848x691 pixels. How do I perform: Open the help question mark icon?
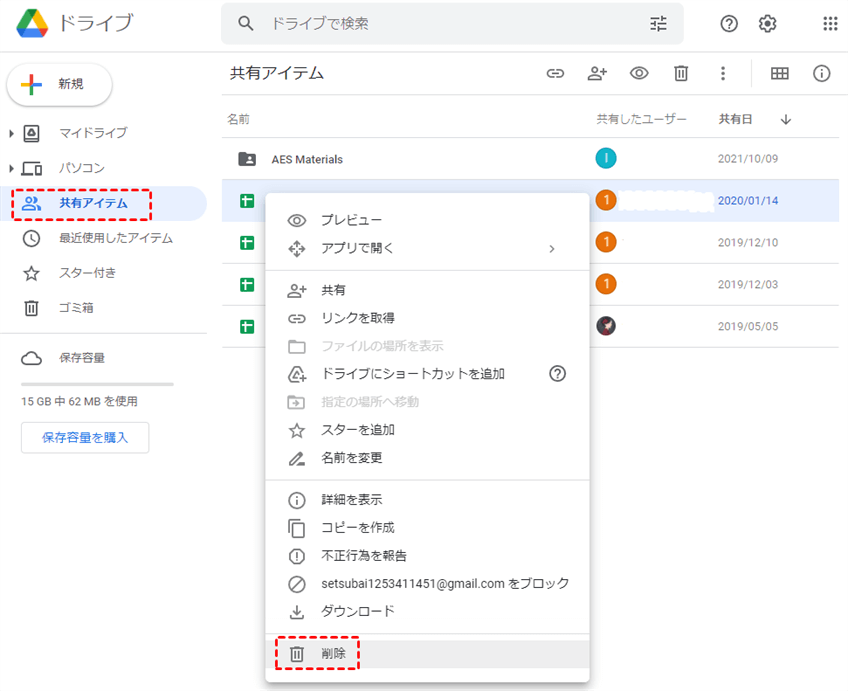[x=729, y=24]
